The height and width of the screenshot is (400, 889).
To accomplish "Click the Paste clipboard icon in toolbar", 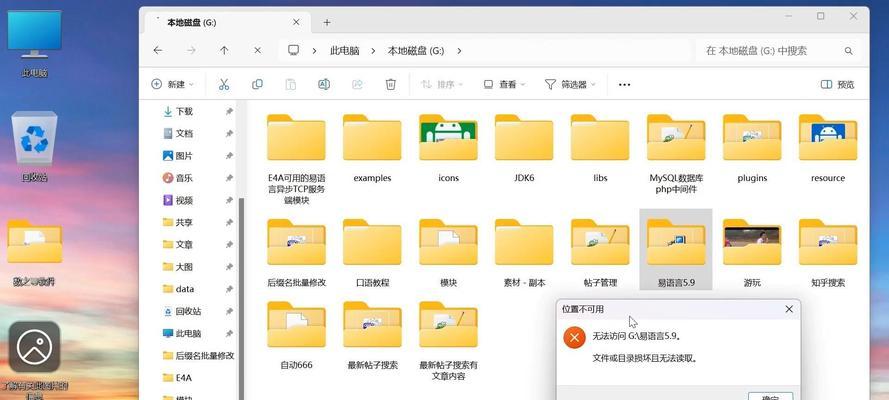I will click(x=290, y=84).
